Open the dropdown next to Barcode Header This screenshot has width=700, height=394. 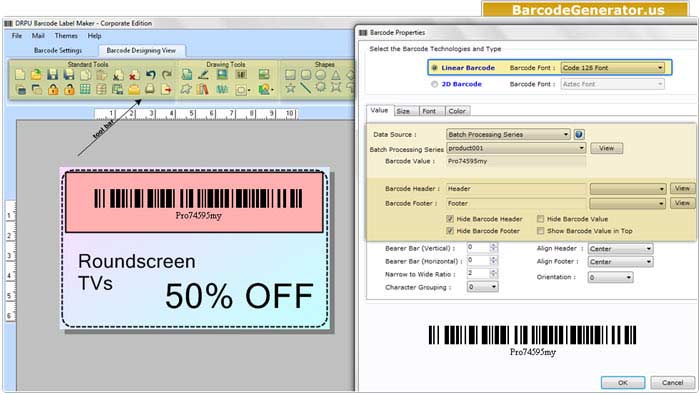click(628, 189)
